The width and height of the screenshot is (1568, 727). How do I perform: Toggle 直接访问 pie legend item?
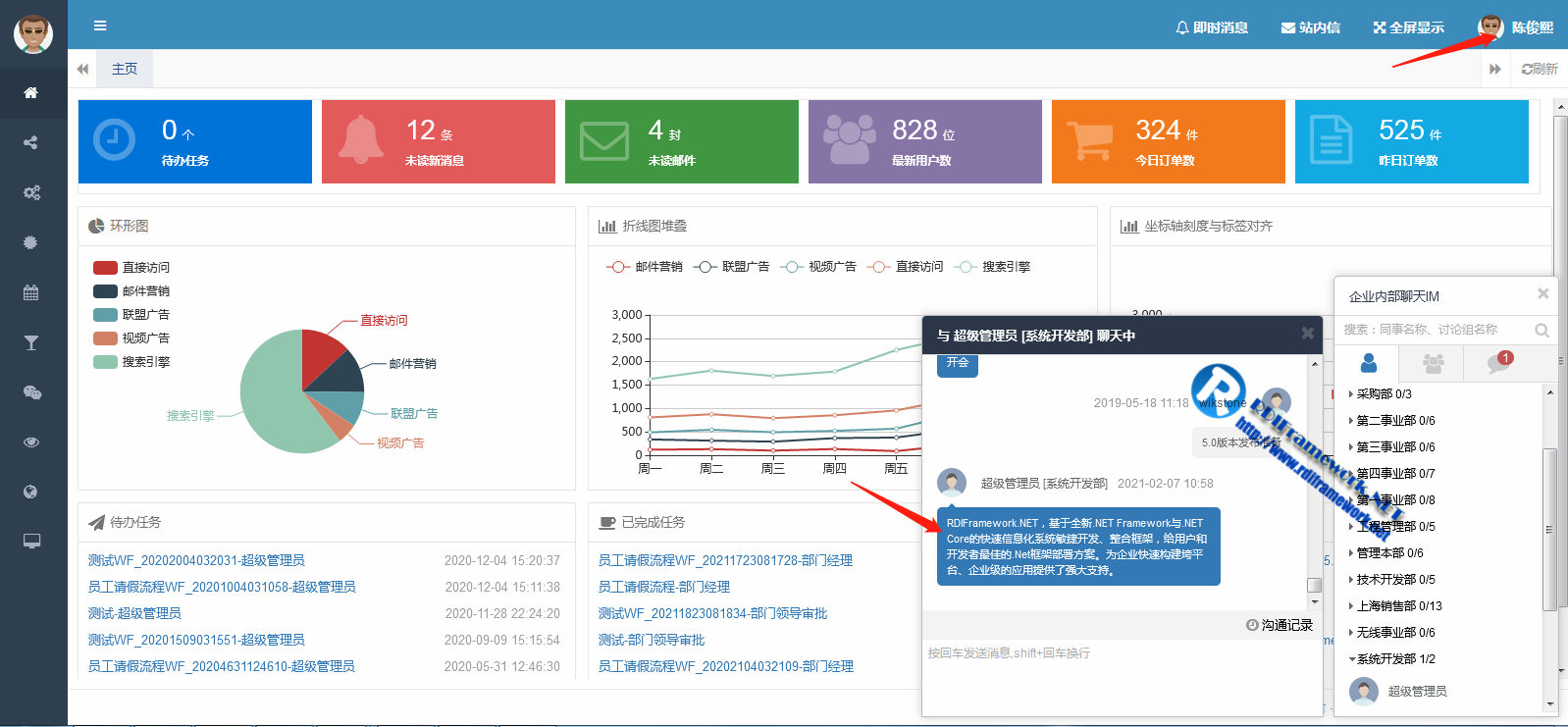(x=131, y=267)
